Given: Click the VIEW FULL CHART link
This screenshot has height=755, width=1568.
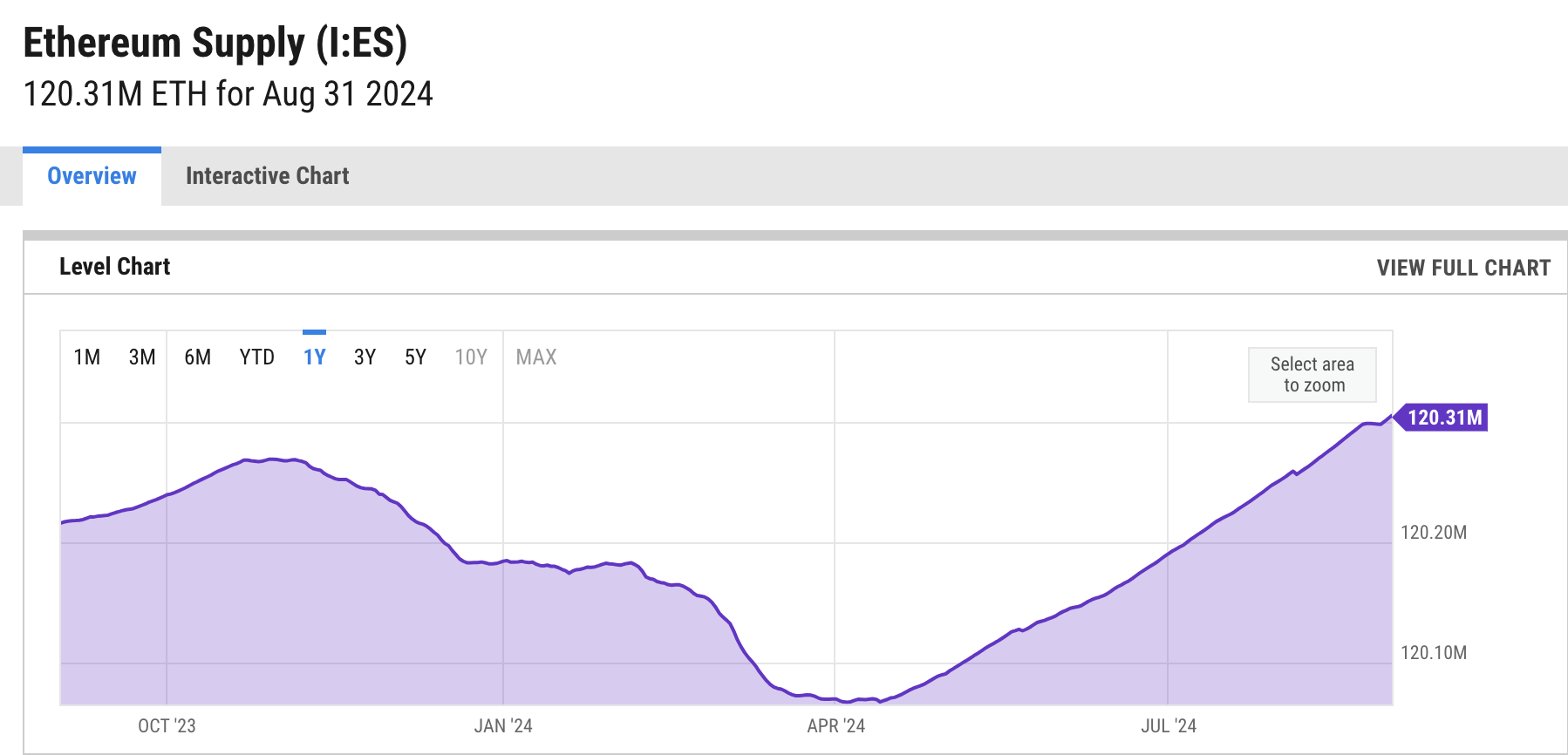Looking at the screenshot, I should [1462, 268].
